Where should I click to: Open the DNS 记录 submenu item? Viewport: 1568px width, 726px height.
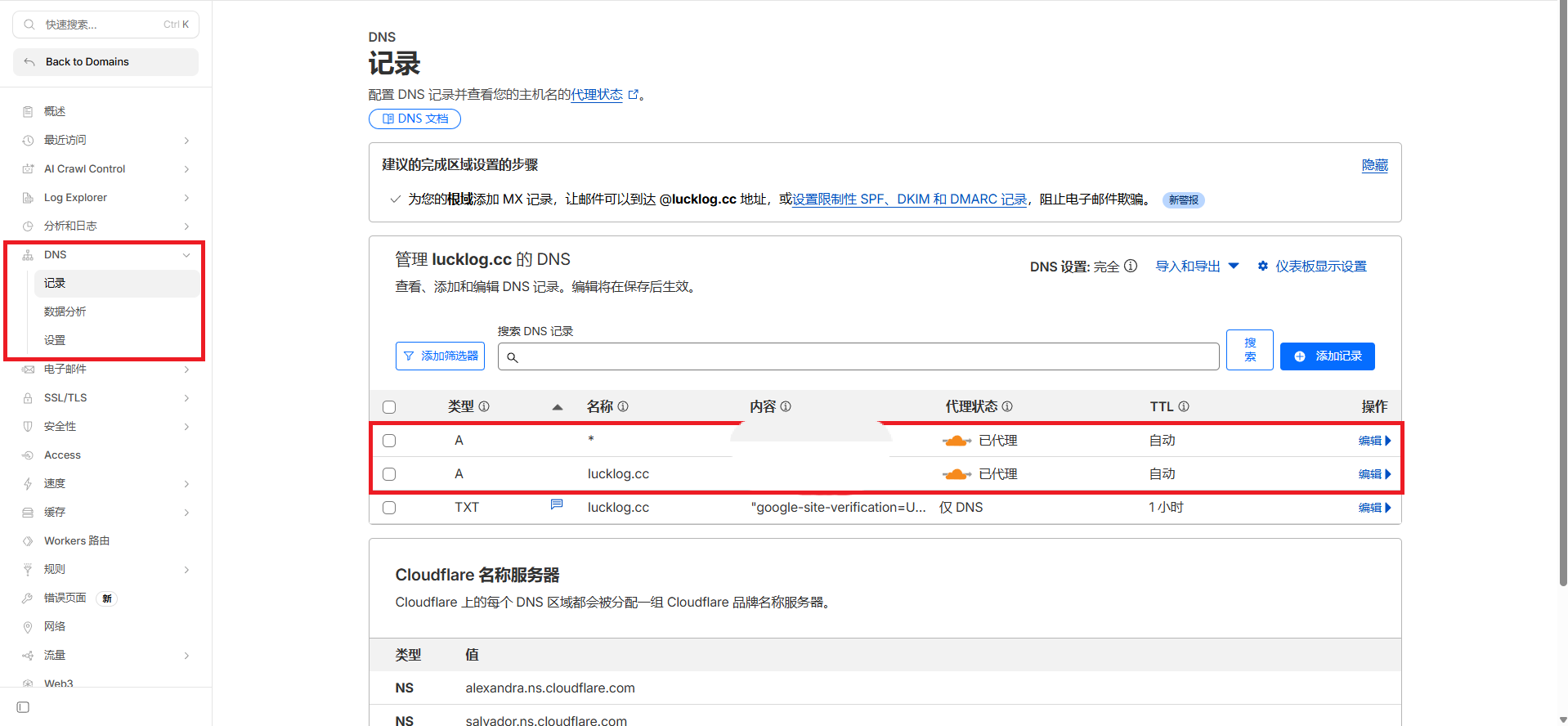click(116, 283)
